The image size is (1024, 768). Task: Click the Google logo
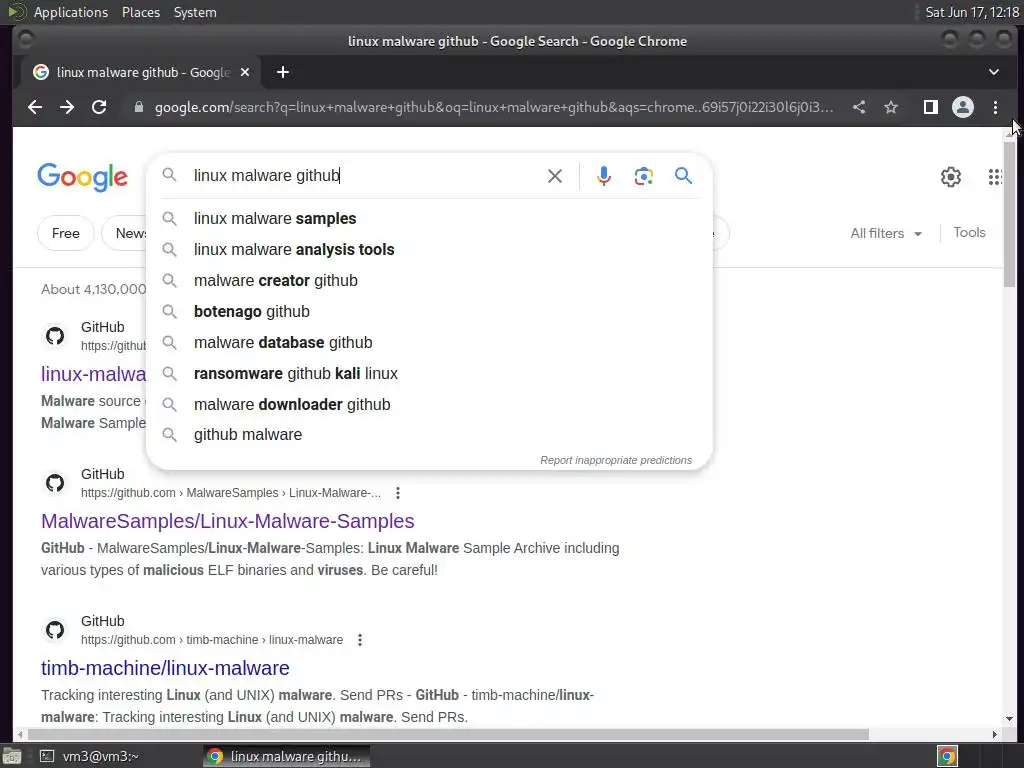coord(82,177)
